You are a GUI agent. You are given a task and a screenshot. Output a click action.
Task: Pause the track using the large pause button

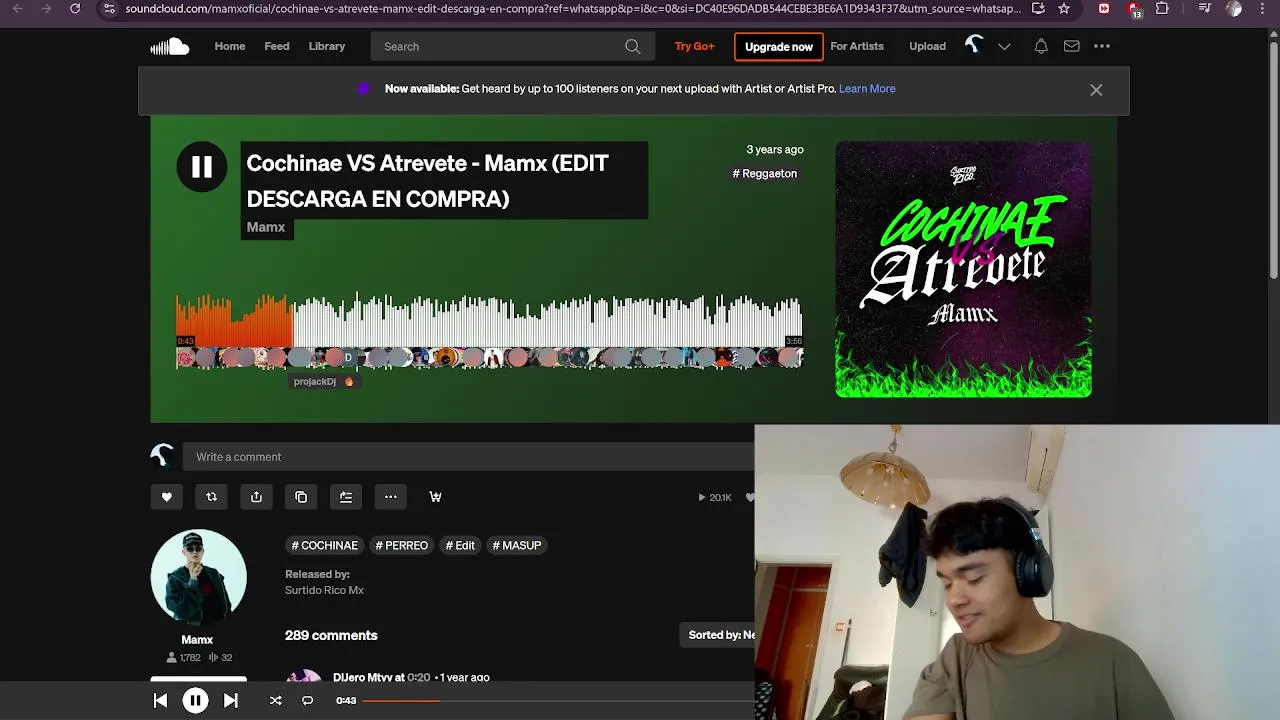pos(202,167)
